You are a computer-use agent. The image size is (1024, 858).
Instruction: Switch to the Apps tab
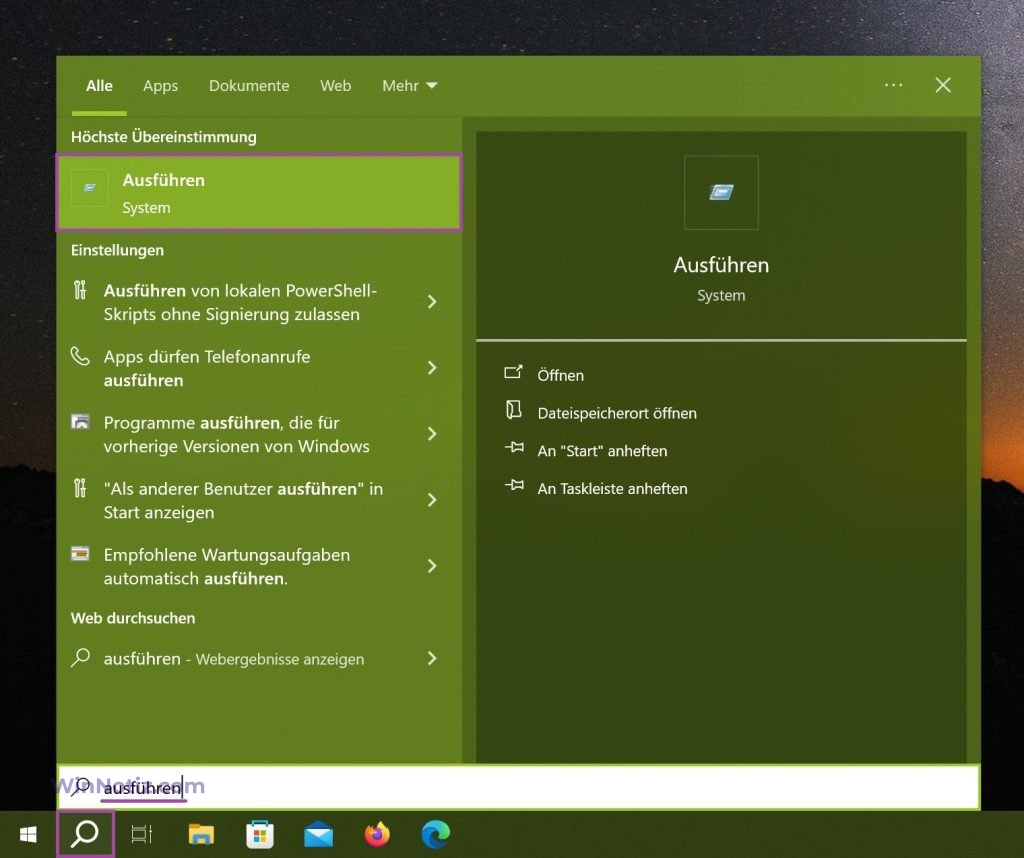click(160, 85)
